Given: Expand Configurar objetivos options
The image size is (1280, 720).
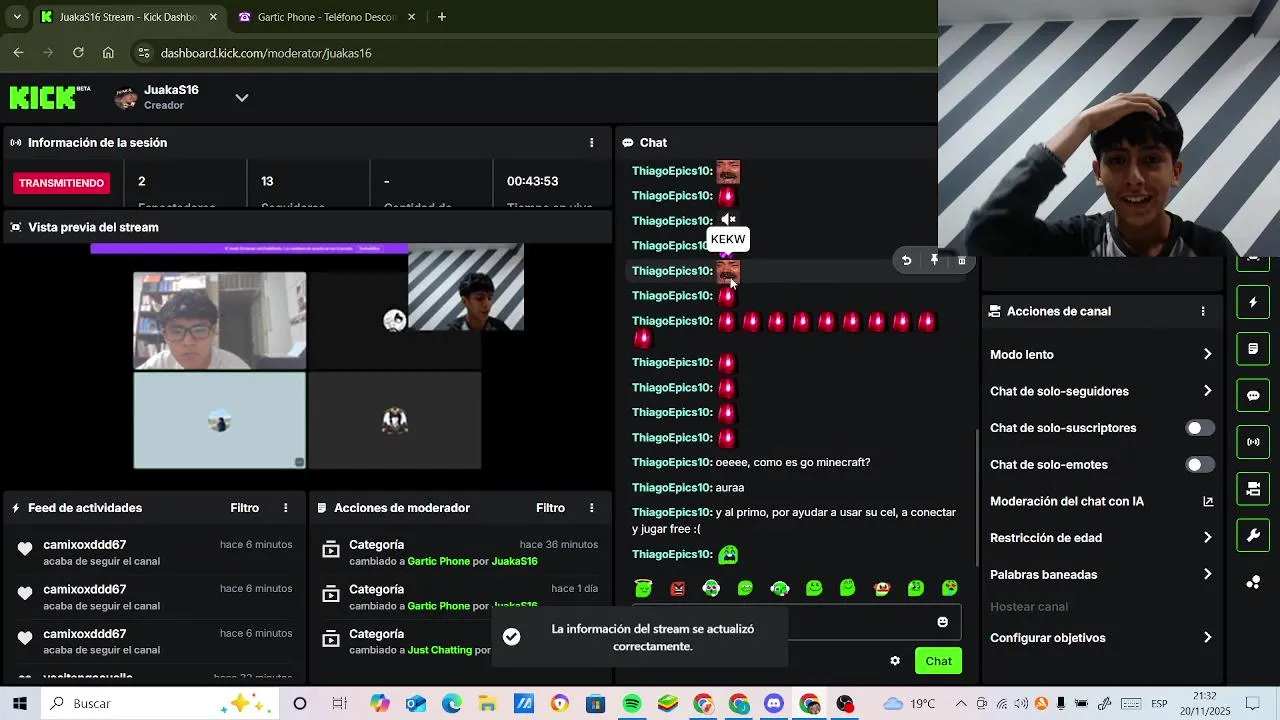Looking at the screenshot, I should (x=1207, y=638).
